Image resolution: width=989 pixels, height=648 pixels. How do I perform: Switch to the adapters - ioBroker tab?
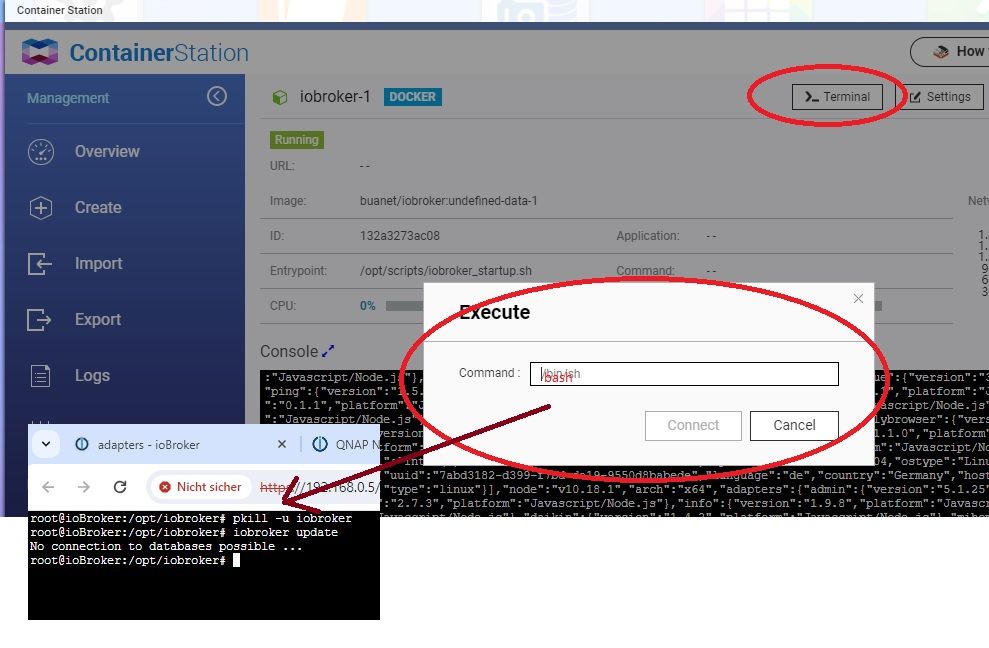(x=149, y=445)
